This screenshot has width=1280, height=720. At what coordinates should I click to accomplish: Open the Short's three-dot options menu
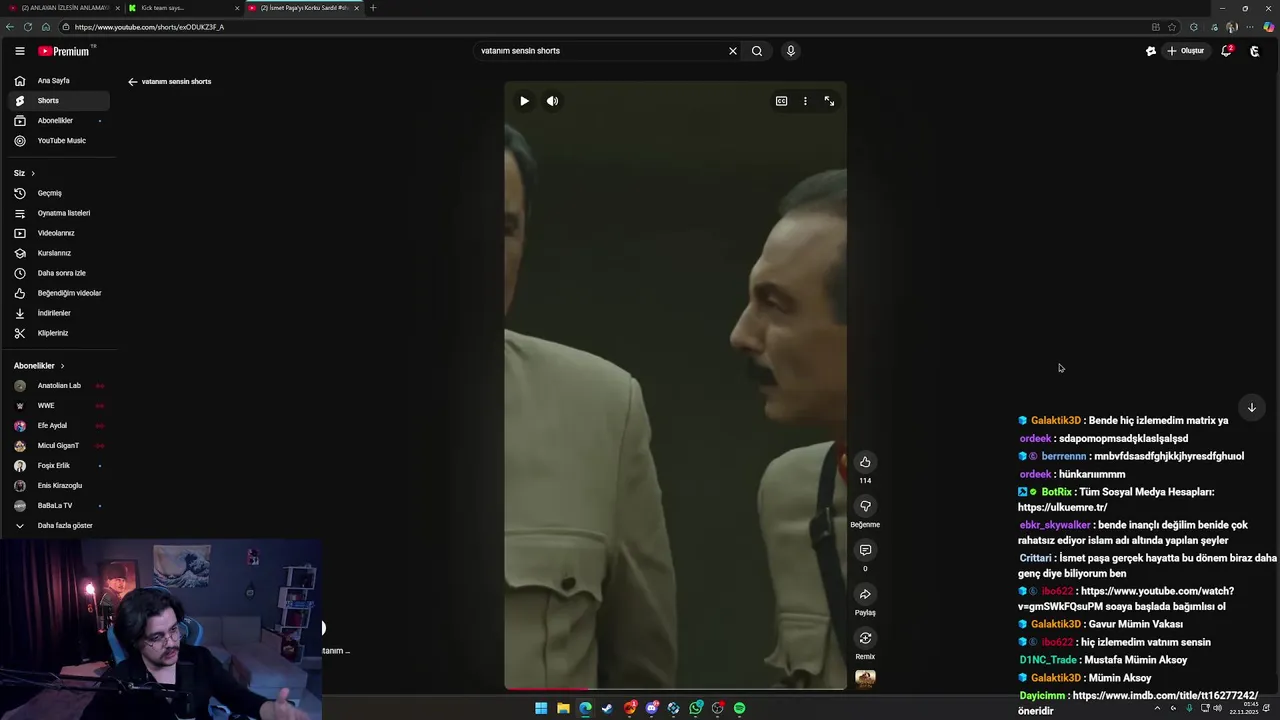point(805,101)
